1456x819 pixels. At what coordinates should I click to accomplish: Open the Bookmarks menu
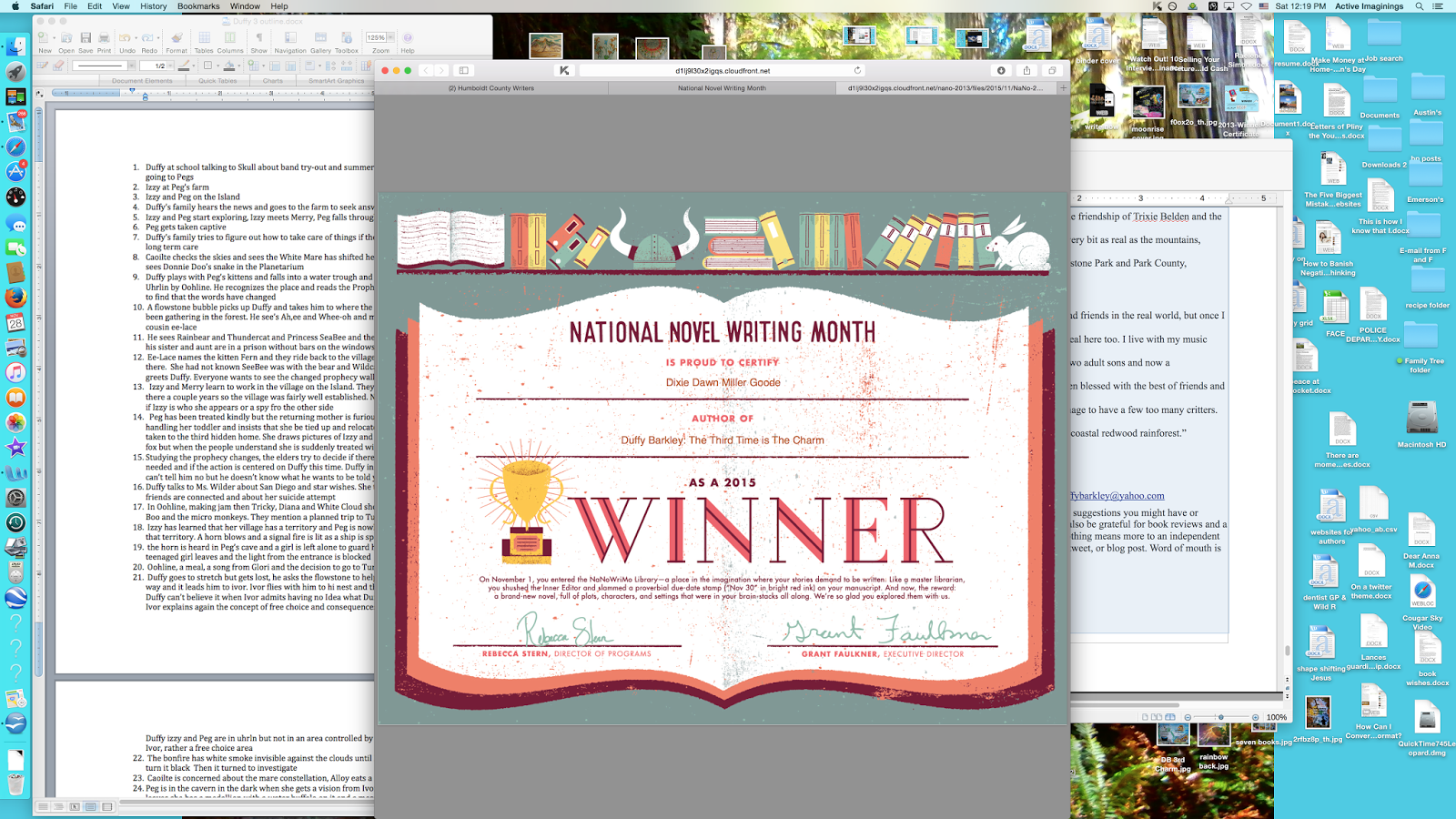point(198,6)
